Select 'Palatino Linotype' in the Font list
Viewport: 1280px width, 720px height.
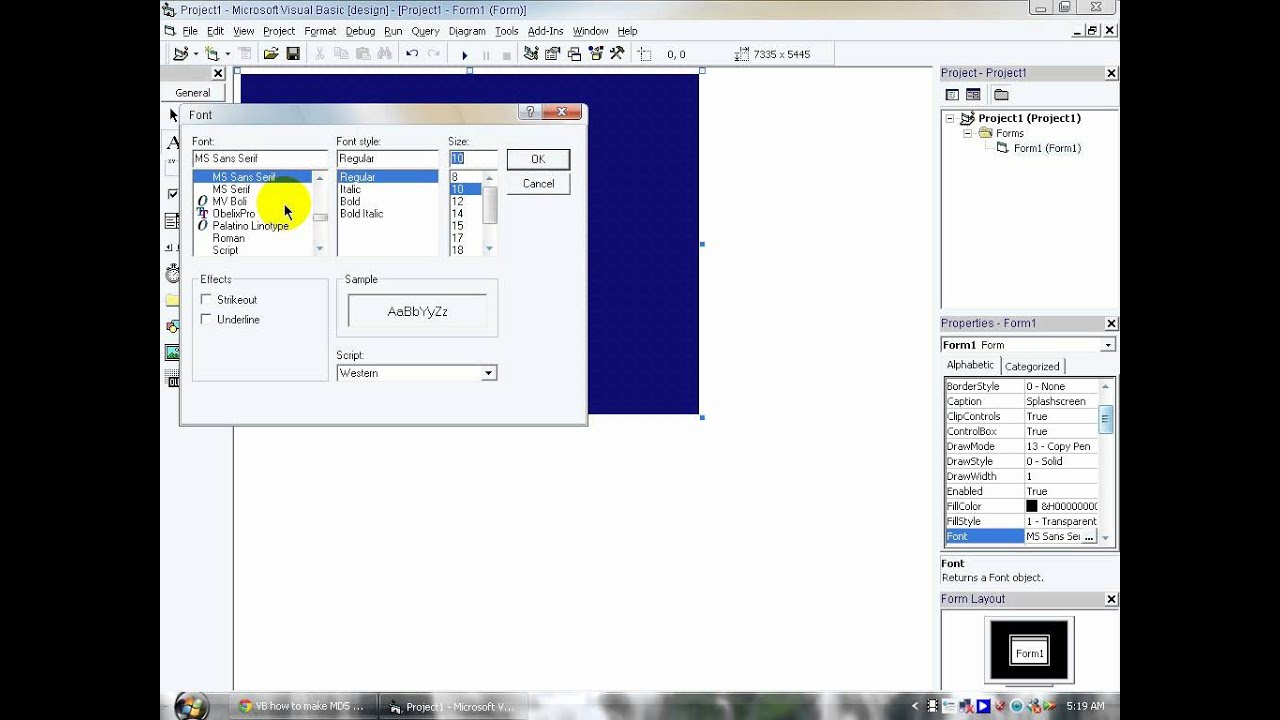(x=250, y=226)
